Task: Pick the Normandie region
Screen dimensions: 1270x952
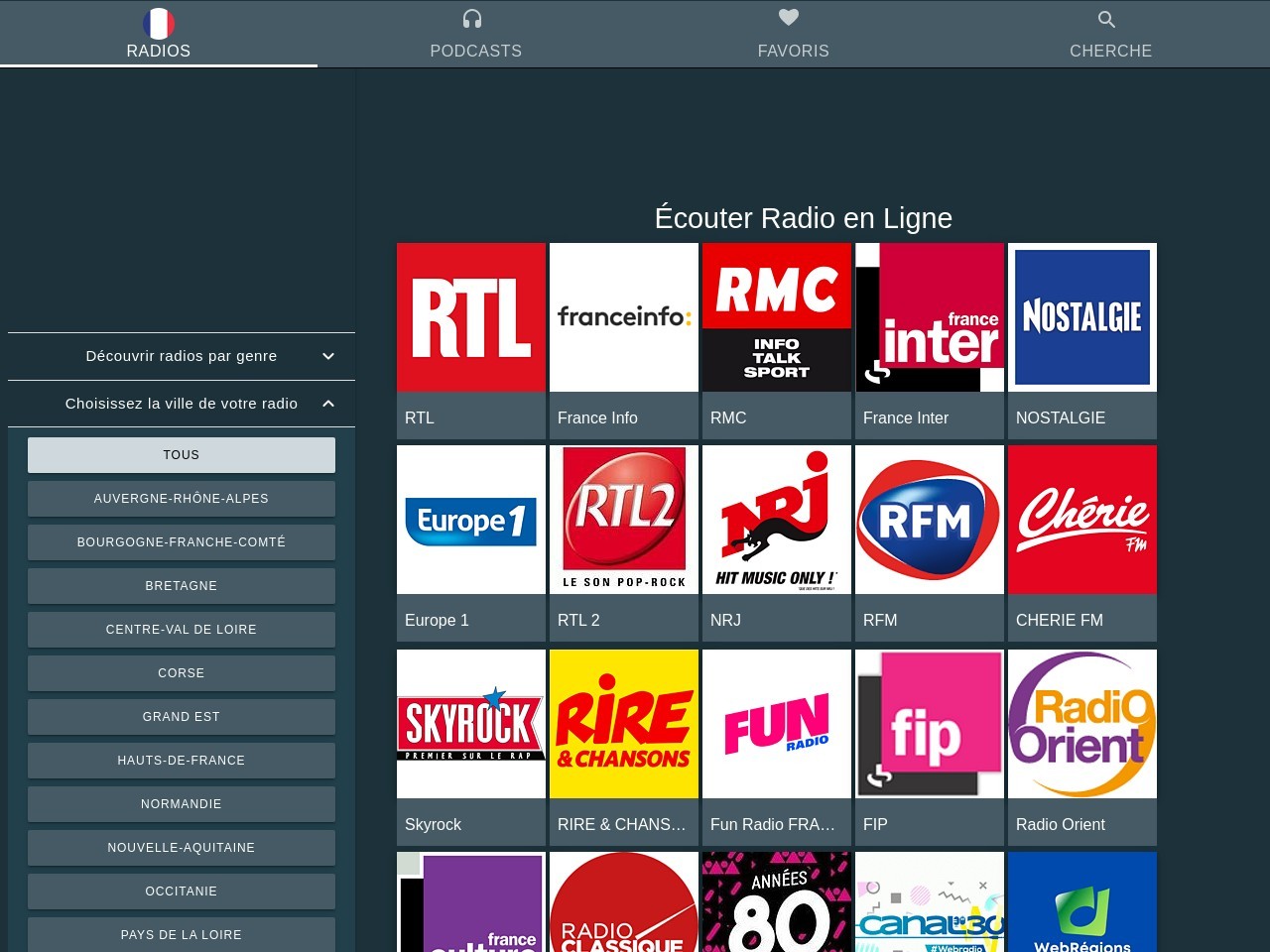Action: click(182, 804)
